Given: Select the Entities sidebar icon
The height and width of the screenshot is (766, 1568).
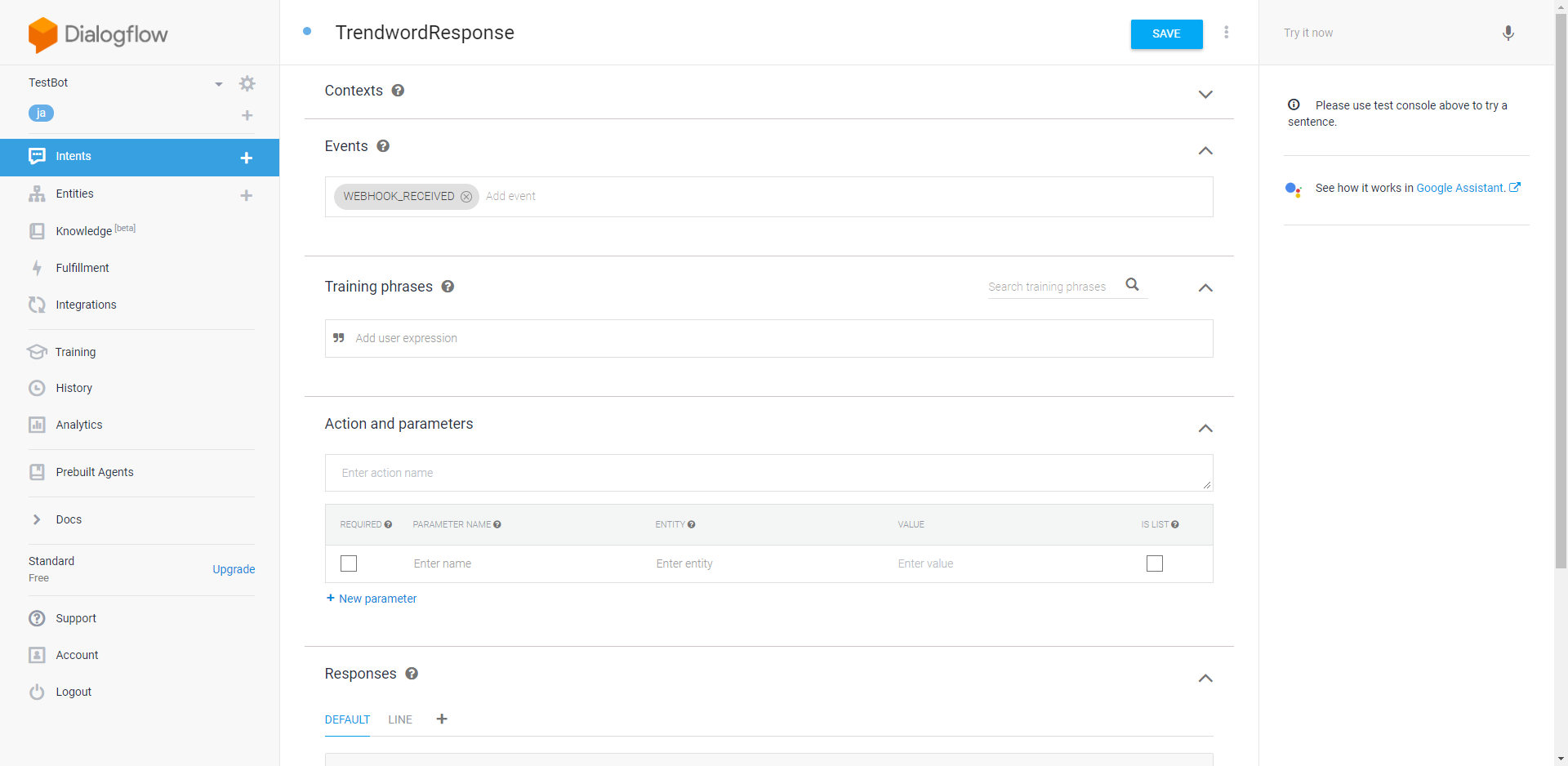Looking at the screenshot, I should [37, 194].
